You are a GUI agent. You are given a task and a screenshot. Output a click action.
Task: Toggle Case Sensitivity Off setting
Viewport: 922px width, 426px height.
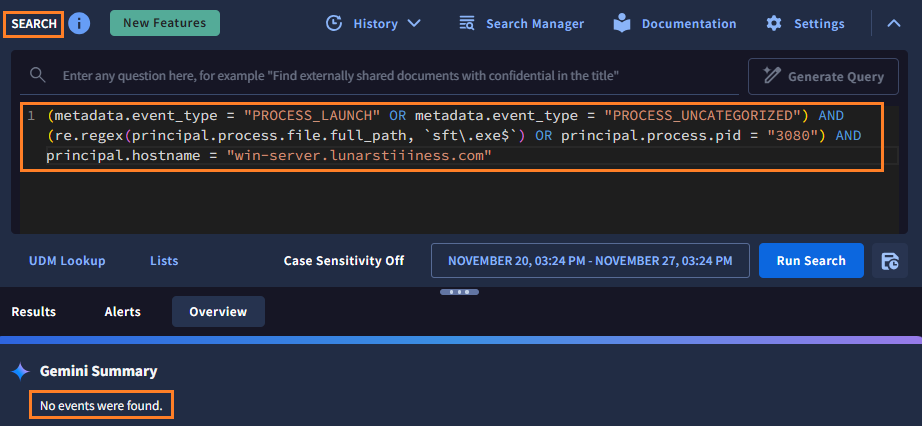click(x=344, y=260)
